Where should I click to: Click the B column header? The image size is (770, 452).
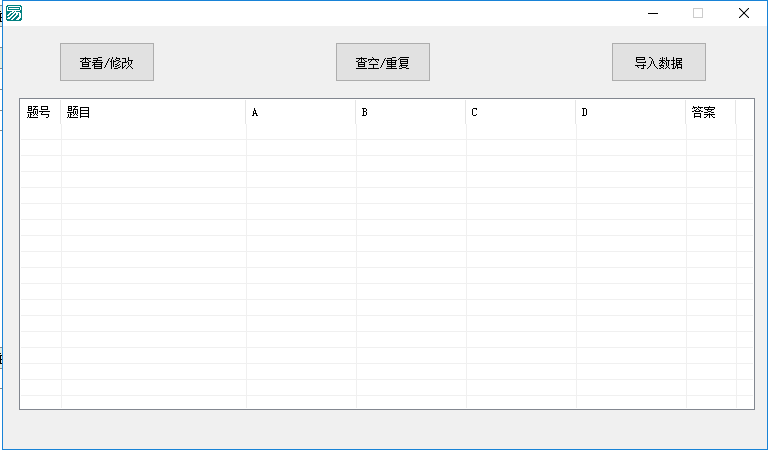(x=410, y=112)
